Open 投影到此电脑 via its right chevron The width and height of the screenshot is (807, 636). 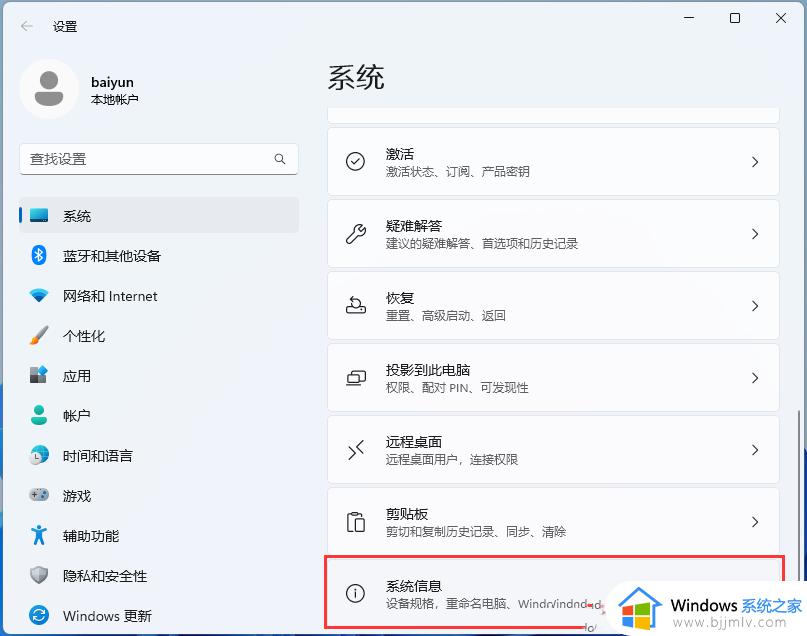(x=755, y=378)
